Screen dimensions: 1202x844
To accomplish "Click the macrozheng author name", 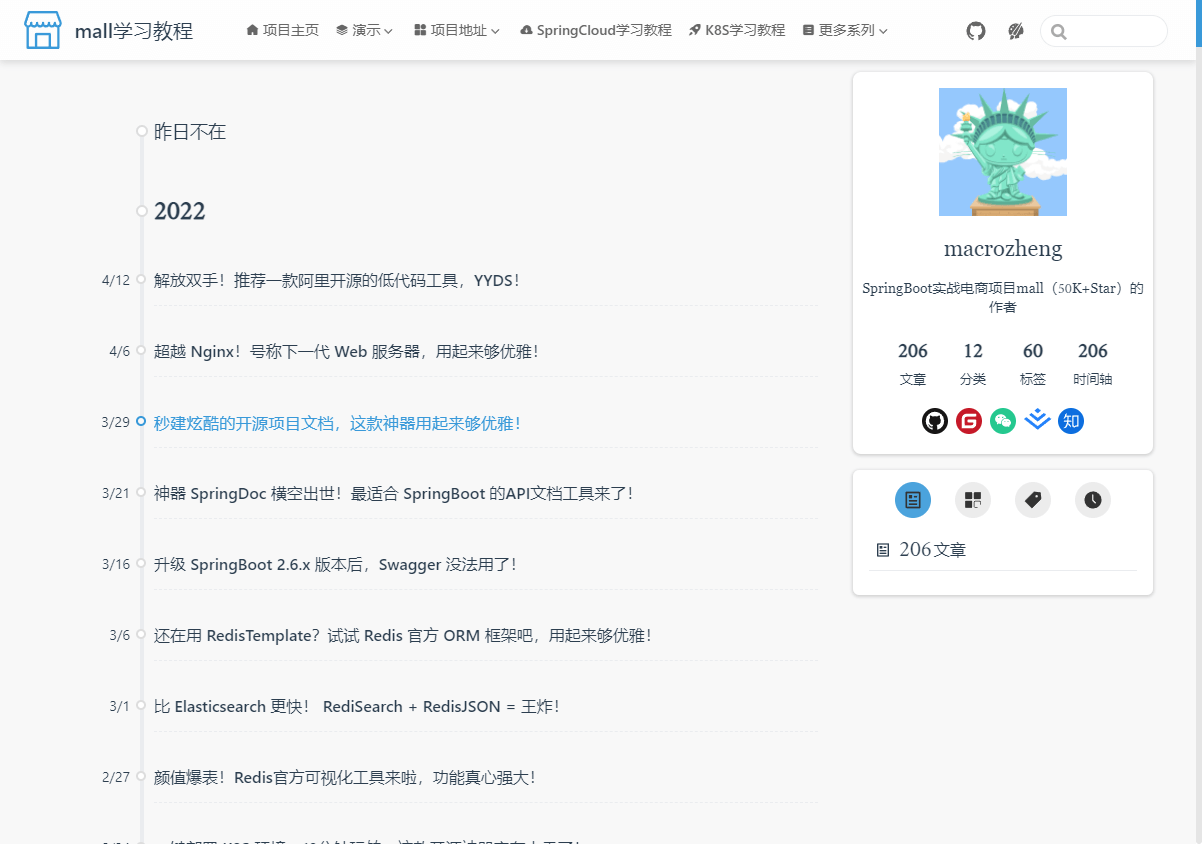I will (x=1003, y=248).
